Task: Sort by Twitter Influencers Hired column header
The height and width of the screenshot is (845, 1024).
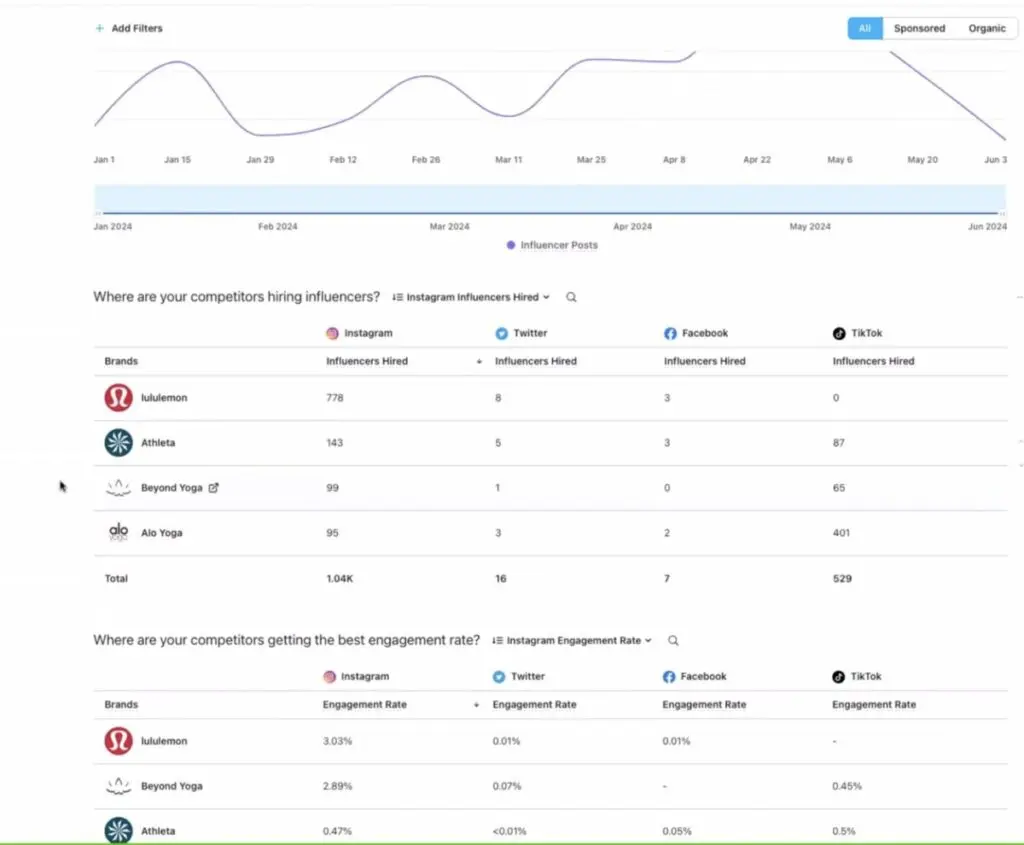Action: [535, 361]
